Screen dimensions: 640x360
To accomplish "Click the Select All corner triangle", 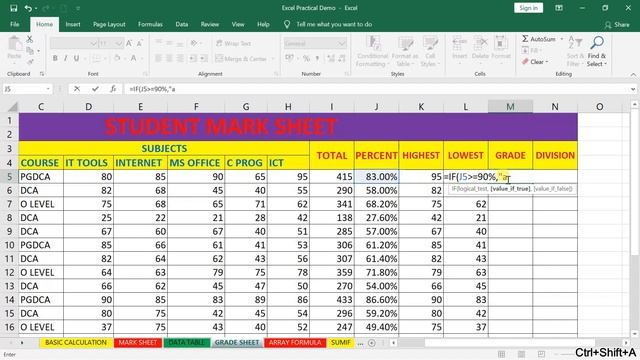I will [13, 107].
